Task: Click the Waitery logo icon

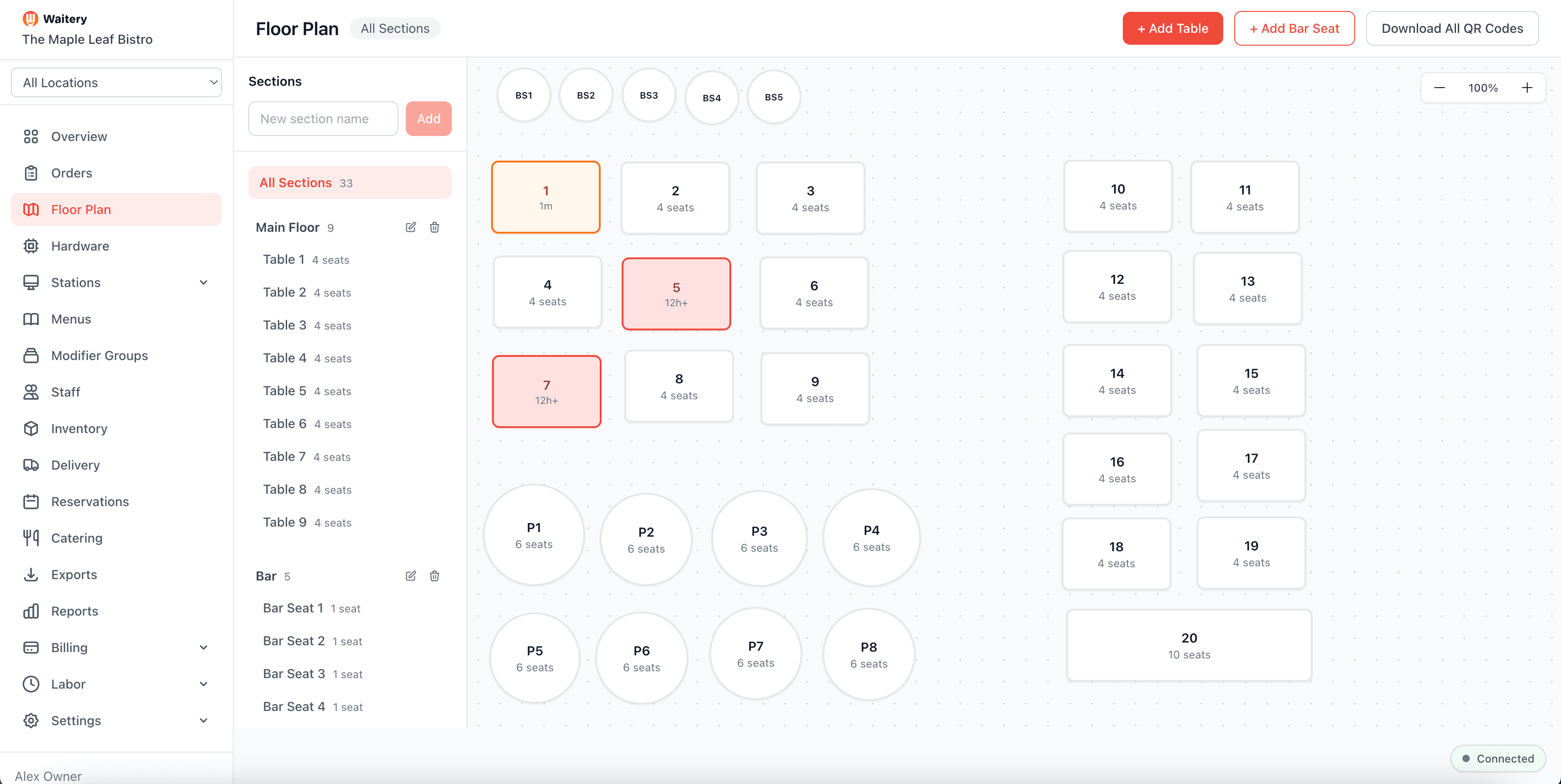Action: pyautogui.click(x=30, y=19)
